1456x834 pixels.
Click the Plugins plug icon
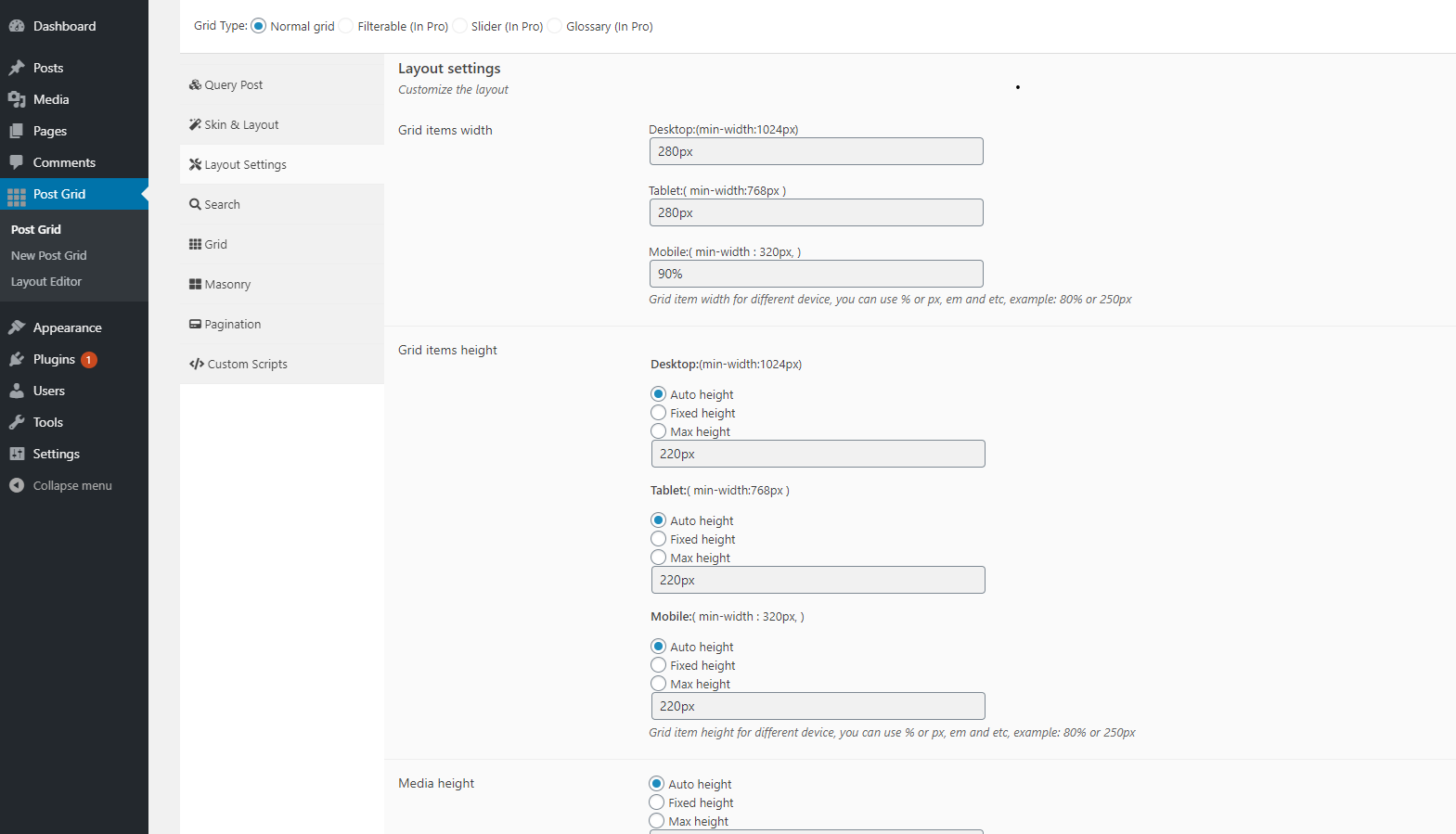pos(17,359)
